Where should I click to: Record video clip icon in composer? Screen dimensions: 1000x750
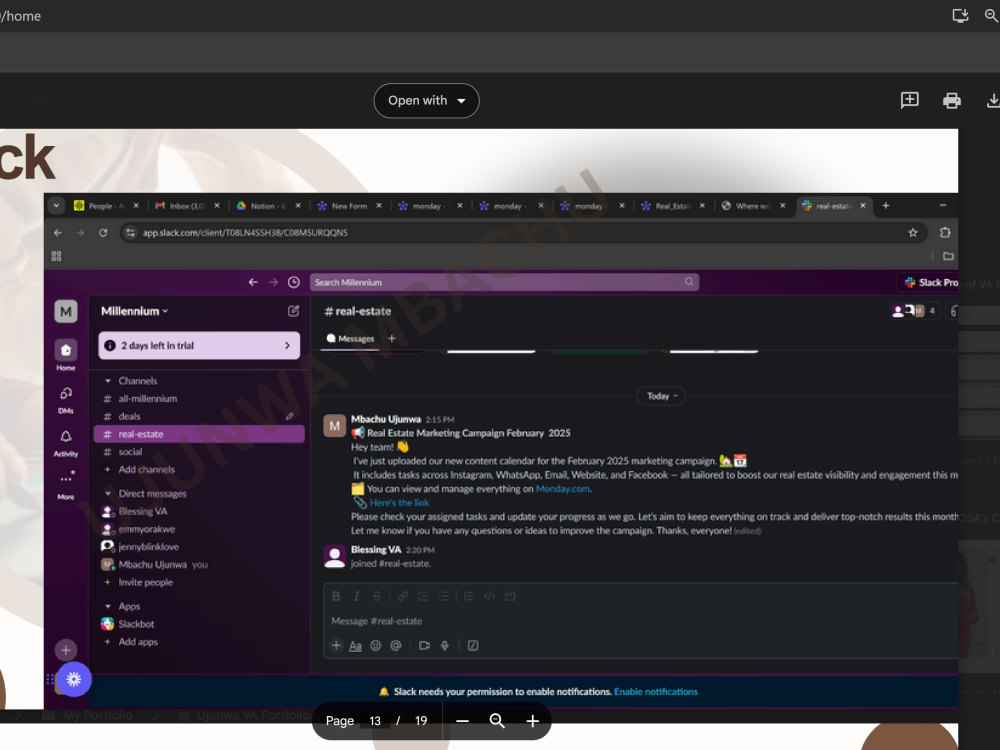tap(424, 645)
